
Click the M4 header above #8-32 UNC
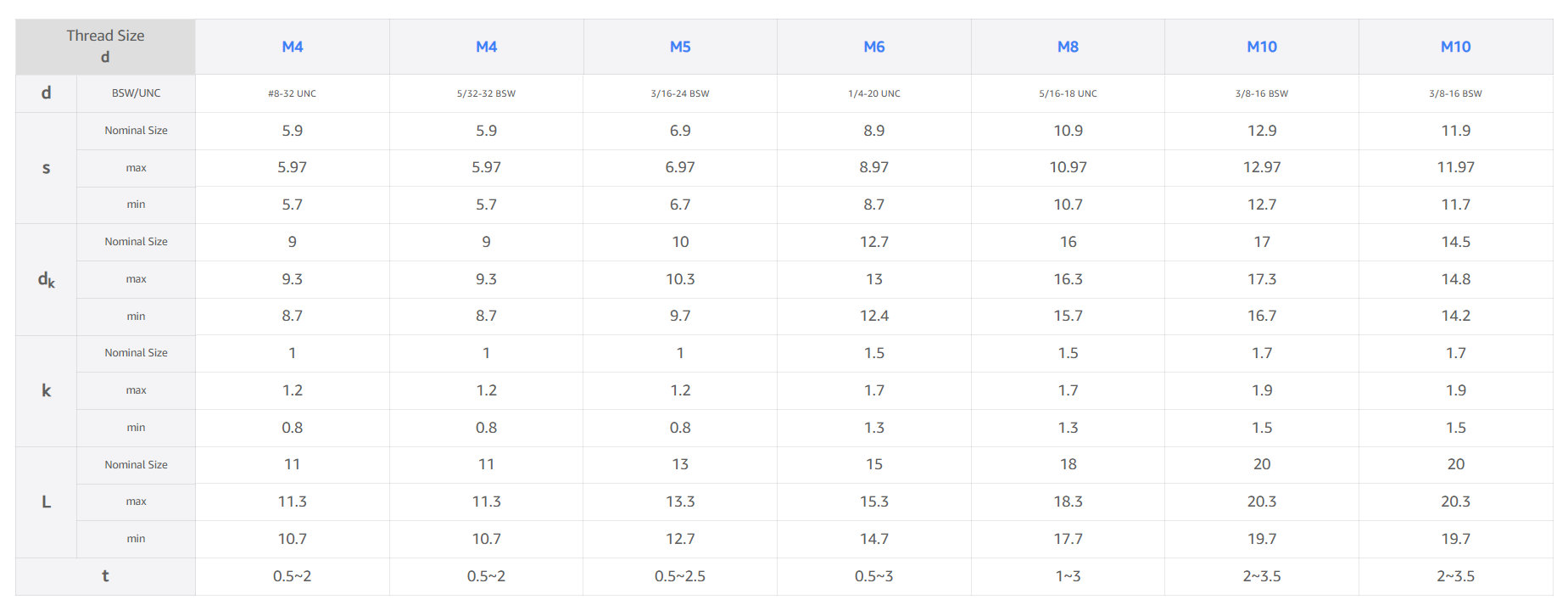(293, 47)
